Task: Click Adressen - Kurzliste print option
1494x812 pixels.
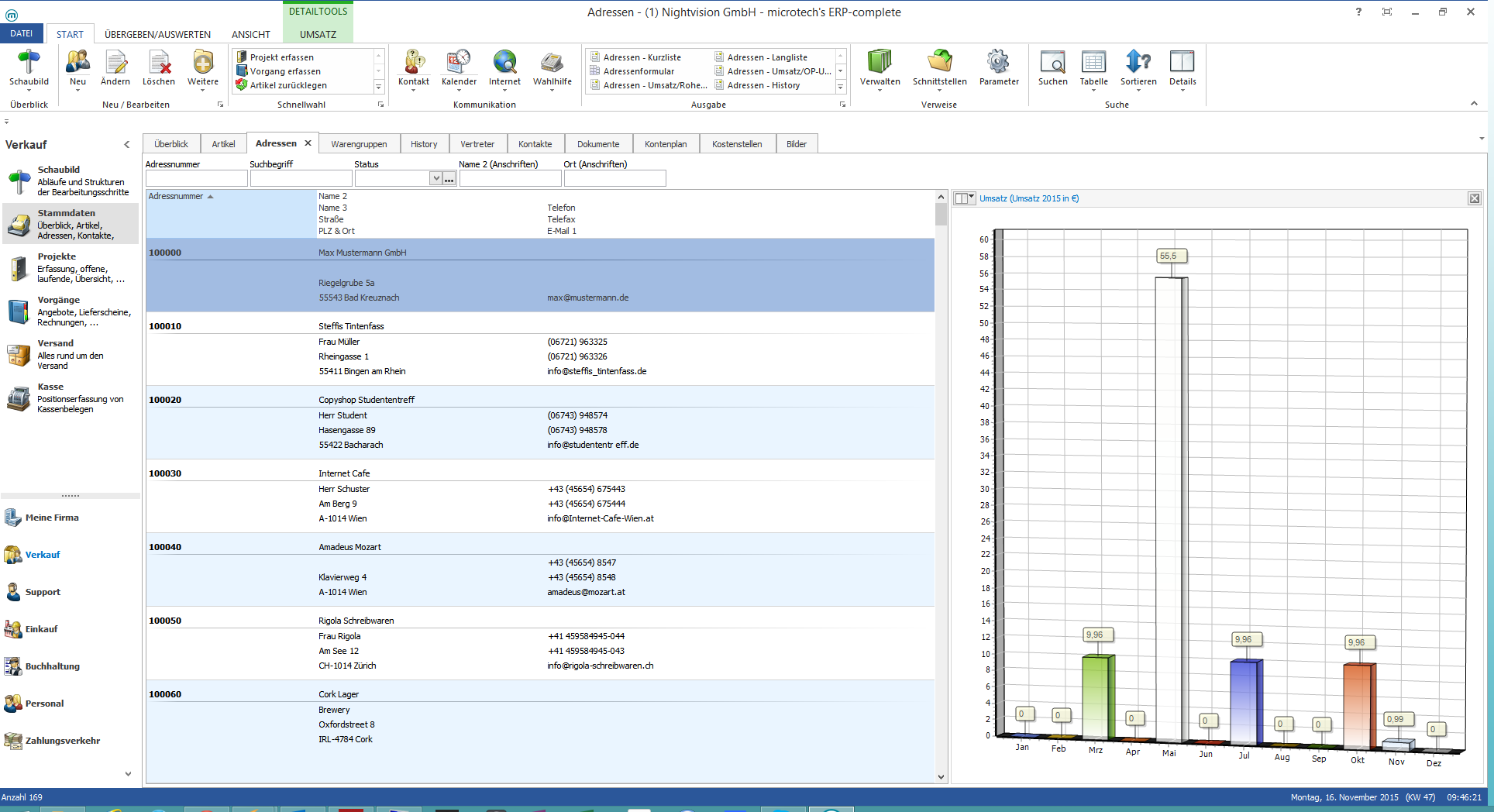Action: coord(642,57)
